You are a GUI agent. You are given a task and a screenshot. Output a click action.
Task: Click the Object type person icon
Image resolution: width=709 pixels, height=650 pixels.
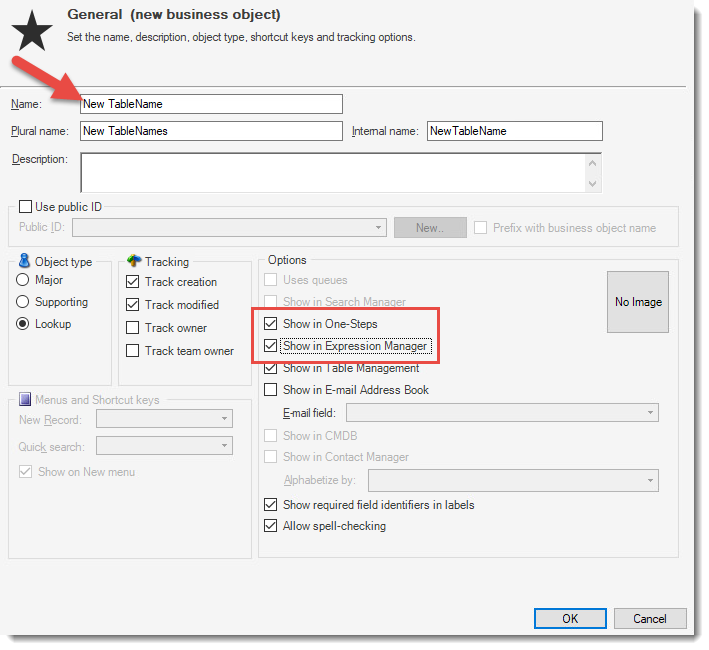24,261
